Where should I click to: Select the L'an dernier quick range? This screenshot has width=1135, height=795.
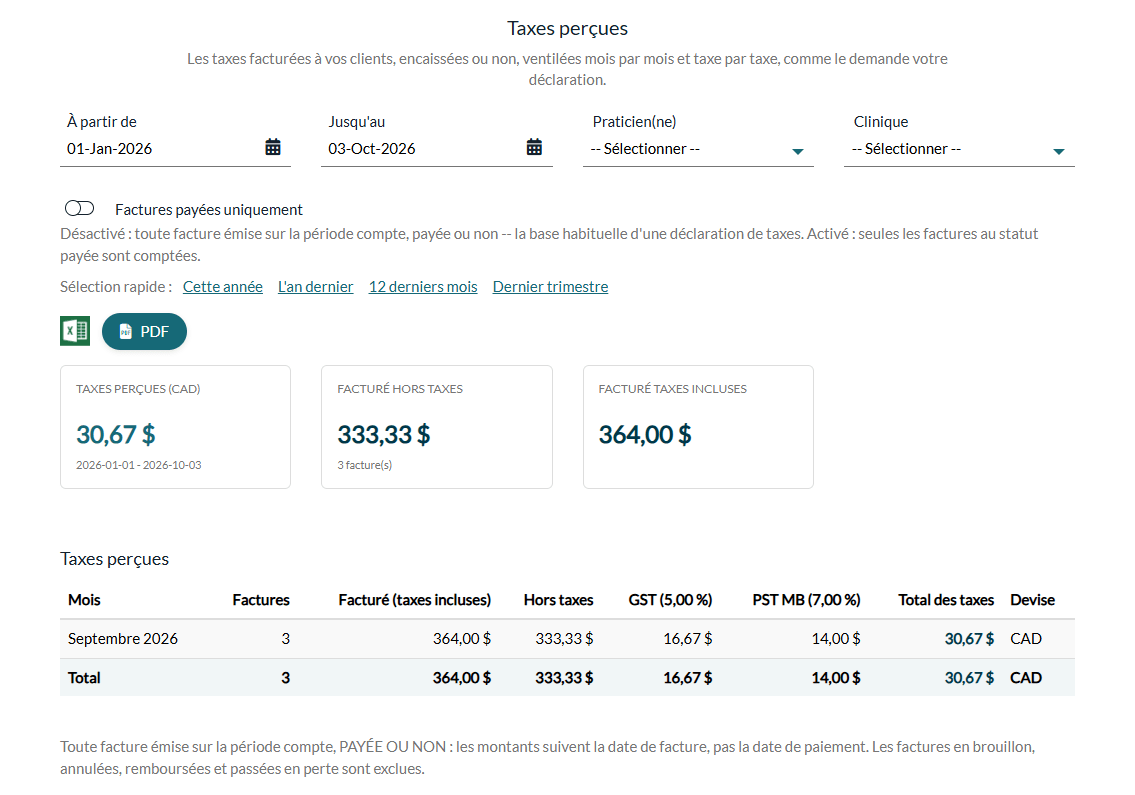316,287
